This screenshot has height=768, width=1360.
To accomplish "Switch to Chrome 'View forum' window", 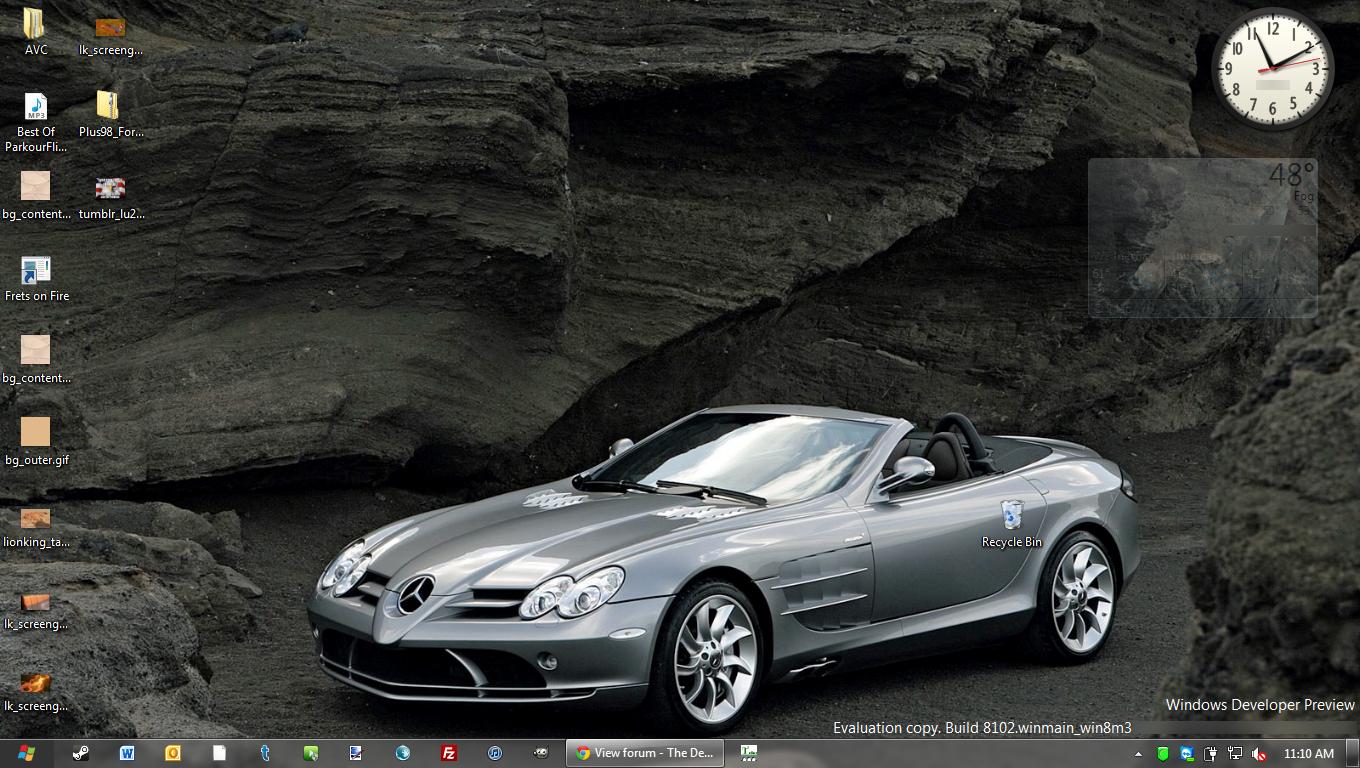I will [x=644, y=753].
